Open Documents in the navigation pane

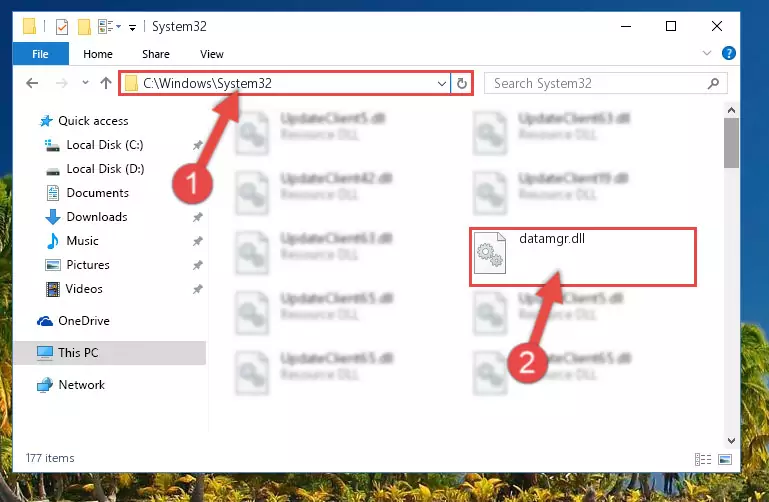98,193
